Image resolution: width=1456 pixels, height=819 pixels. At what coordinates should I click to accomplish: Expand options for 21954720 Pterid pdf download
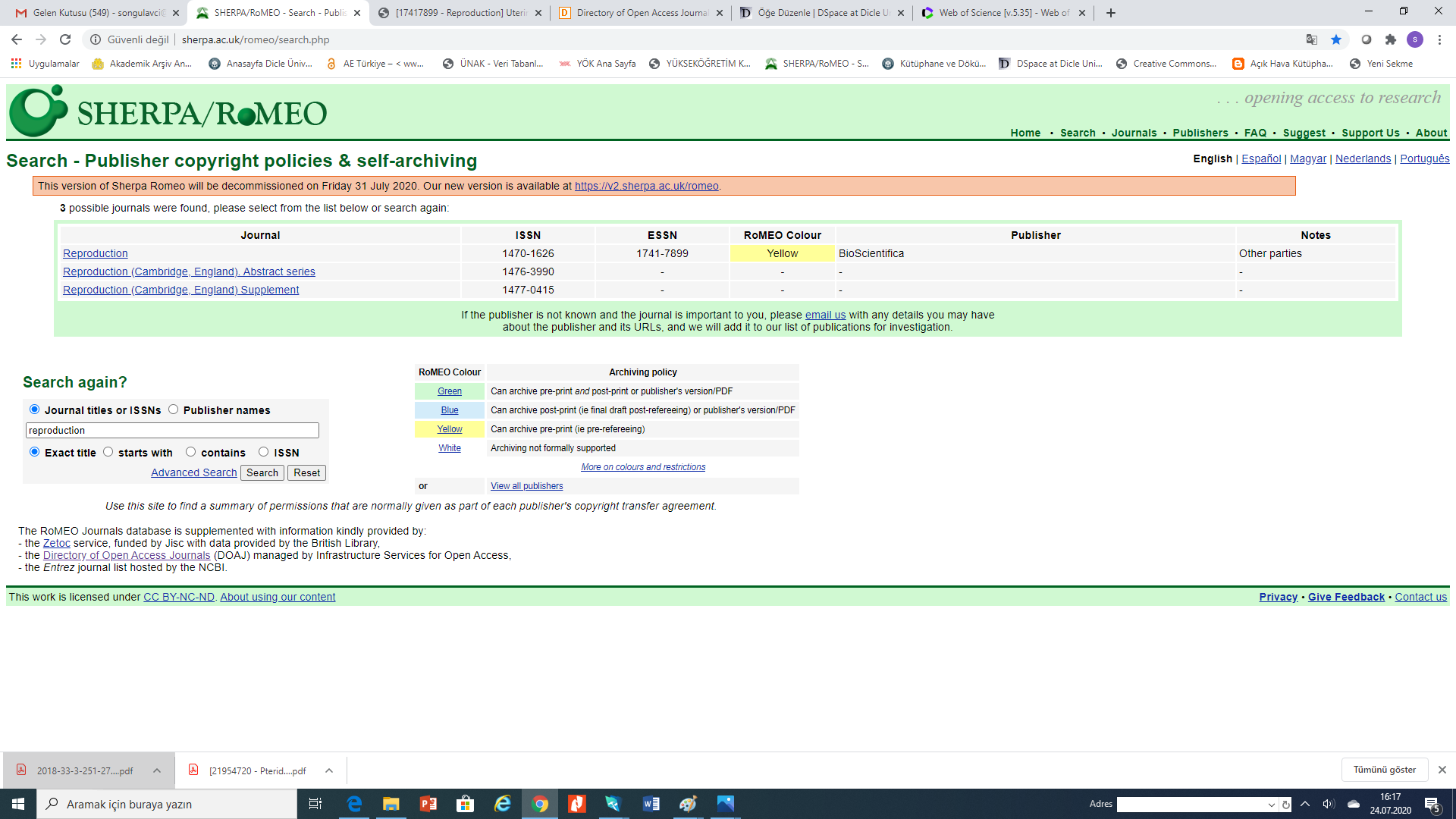click(329, 770)
